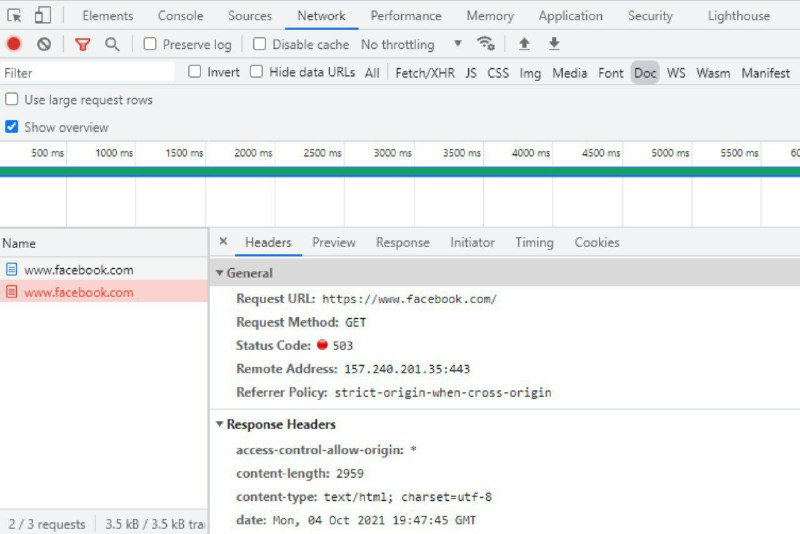The width and height of the screenshot is (800, 534).
Task: Select content-length 2959 value
Action: (x=350, y=473)
